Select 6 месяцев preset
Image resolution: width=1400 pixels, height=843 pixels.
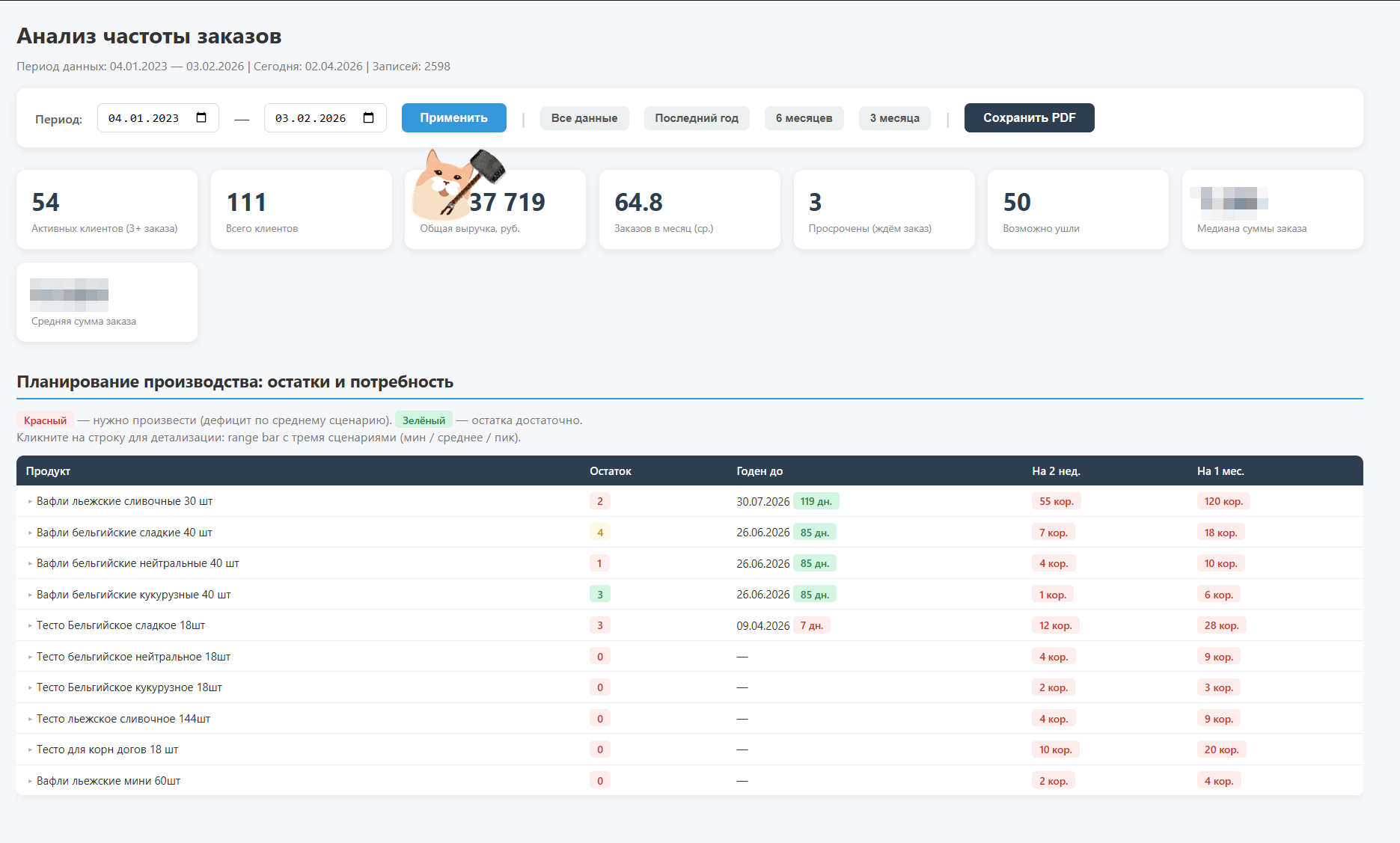804,118
